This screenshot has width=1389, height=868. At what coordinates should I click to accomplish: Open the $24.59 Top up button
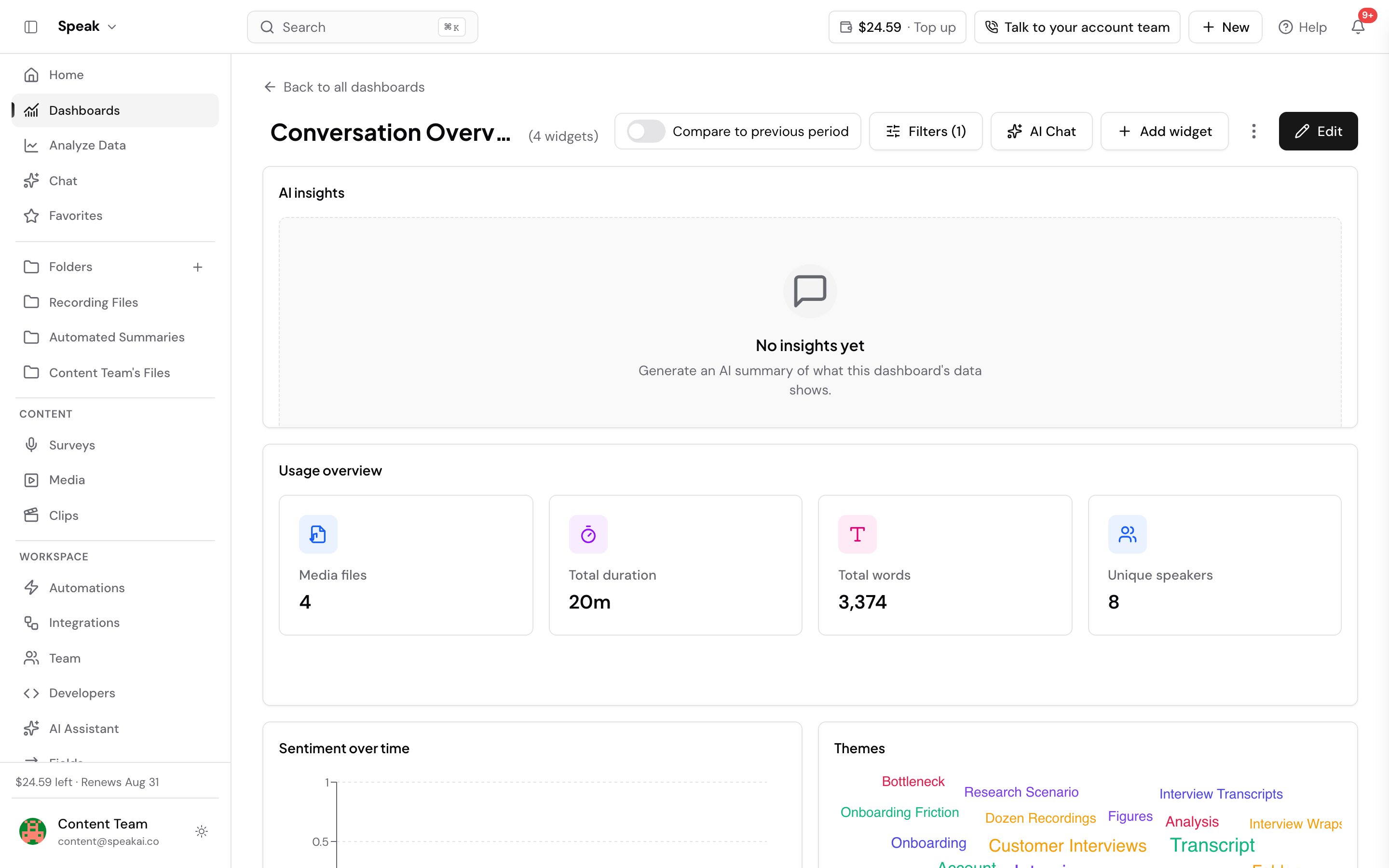point(897,27)
